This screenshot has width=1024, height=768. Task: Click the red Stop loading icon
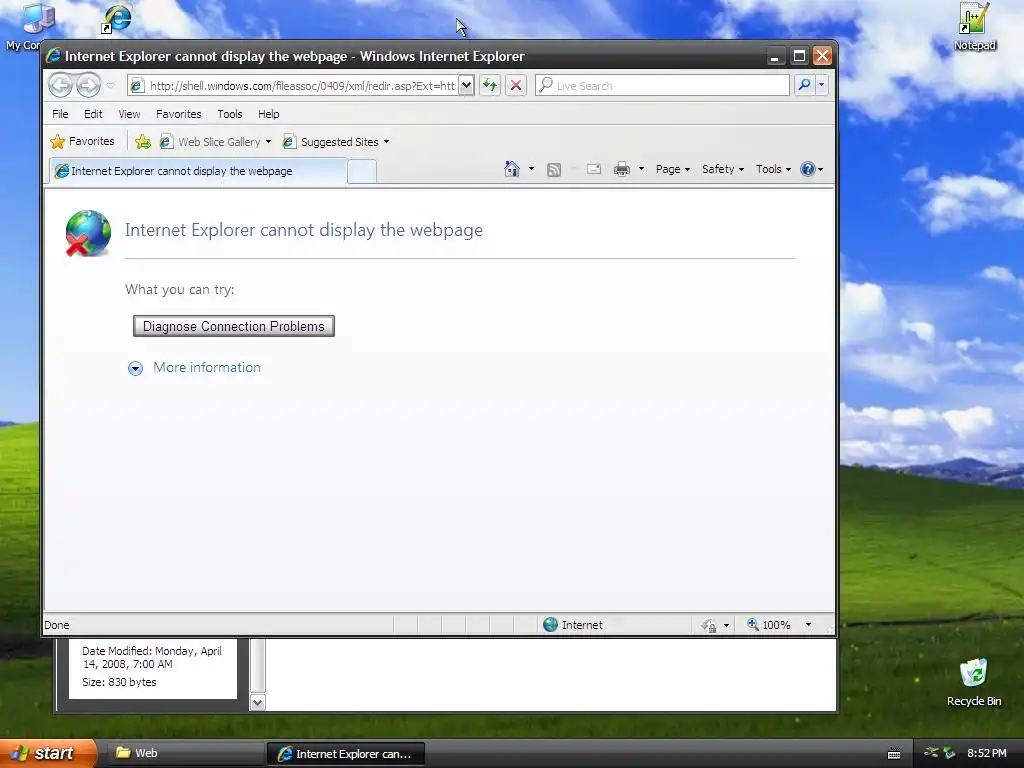coord(516,86)
